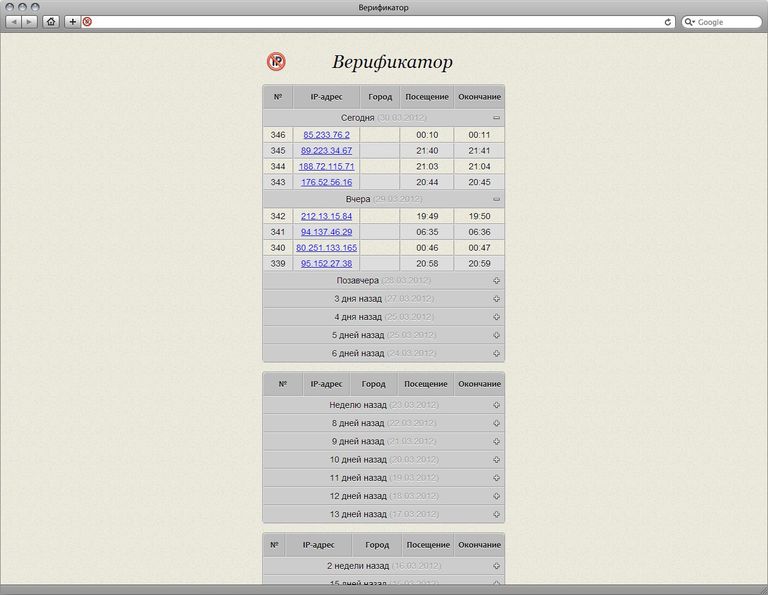The image size is (768, 595).
Task: Expand the 3 дня назад row
Action: (x=497, y=299)
